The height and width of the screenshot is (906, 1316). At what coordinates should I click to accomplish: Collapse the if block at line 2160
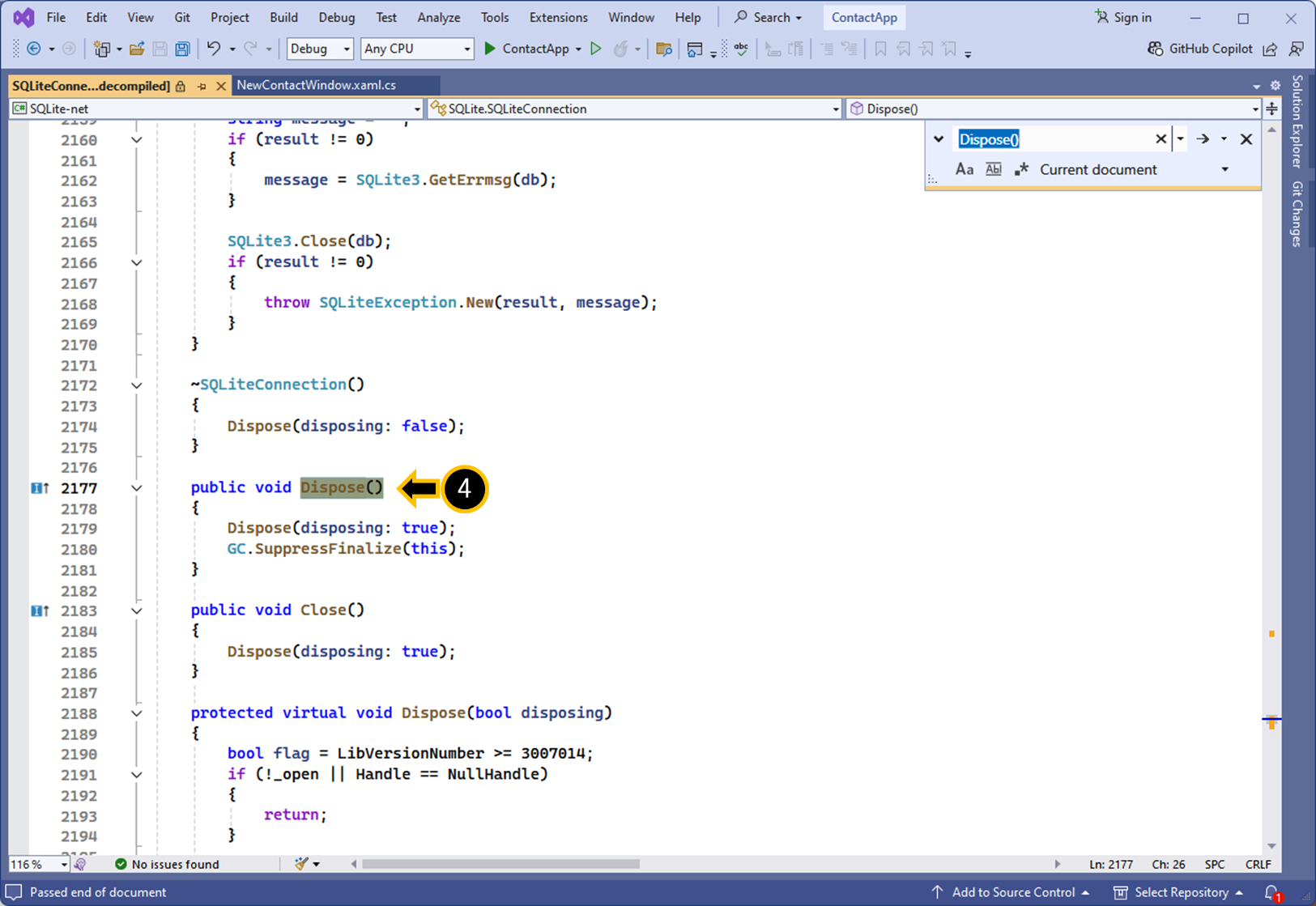137,140
